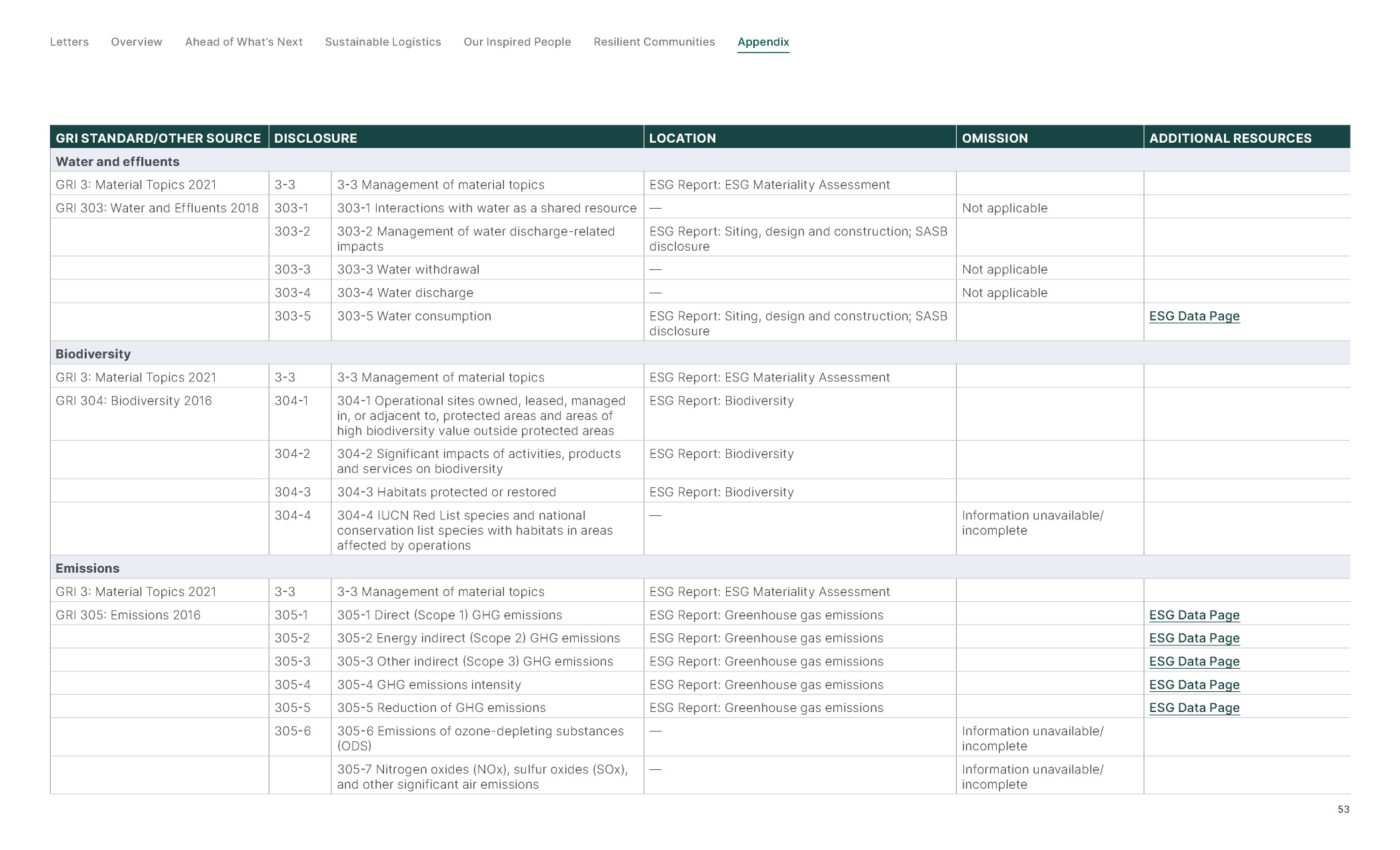The width and height of the screenshot is (1400, 850).
Task: Click the GRI Standard/Other Source column header
Action: click(x=158, y=138)
